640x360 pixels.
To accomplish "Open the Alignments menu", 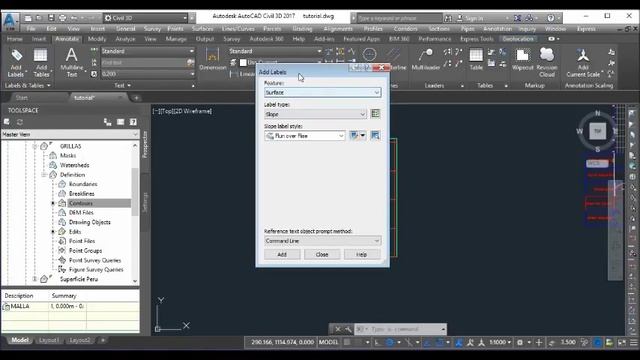I will [x=338, y=29].
